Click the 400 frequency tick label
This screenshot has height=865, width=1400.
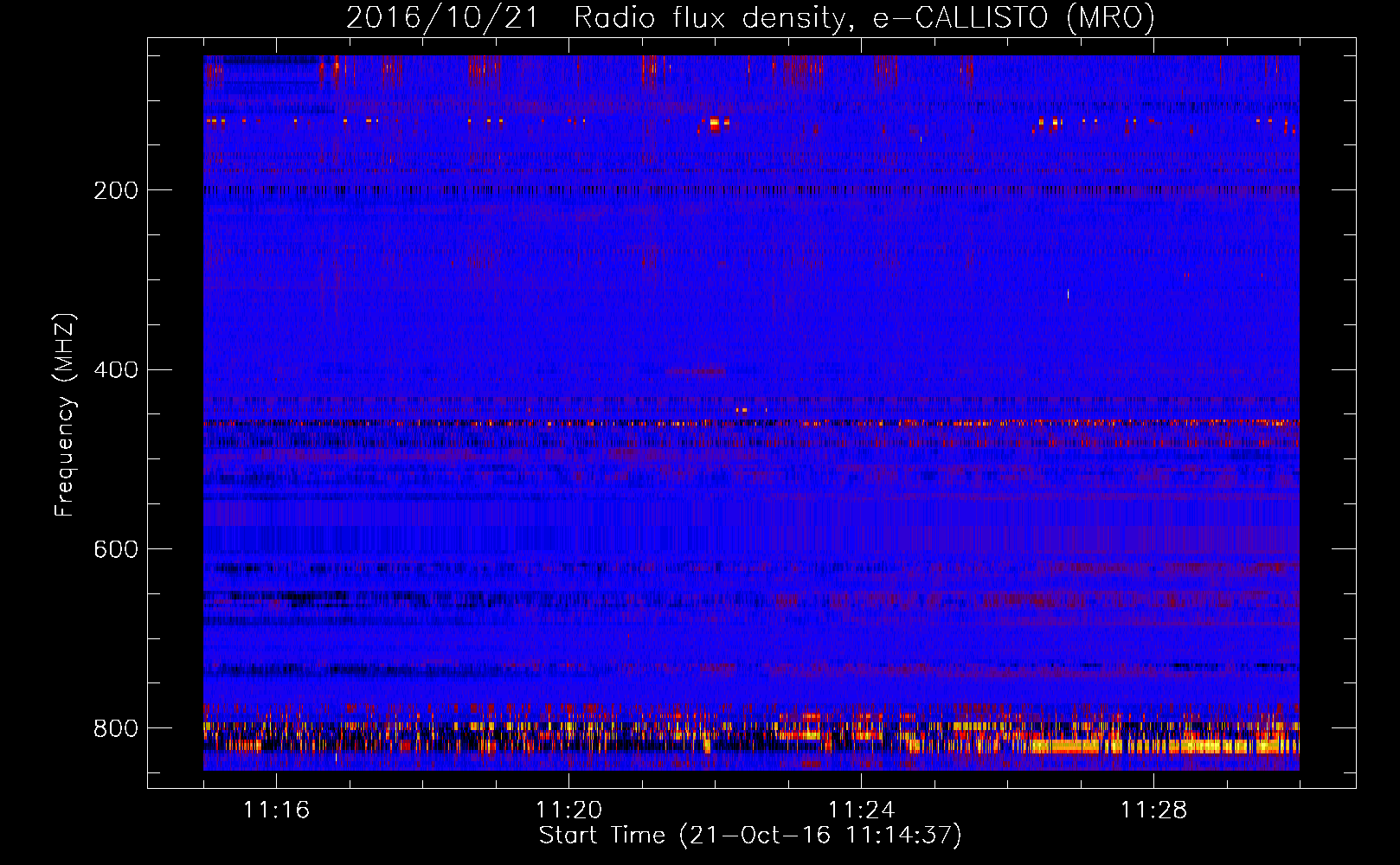pyautogui.click(x=116, y=370)
